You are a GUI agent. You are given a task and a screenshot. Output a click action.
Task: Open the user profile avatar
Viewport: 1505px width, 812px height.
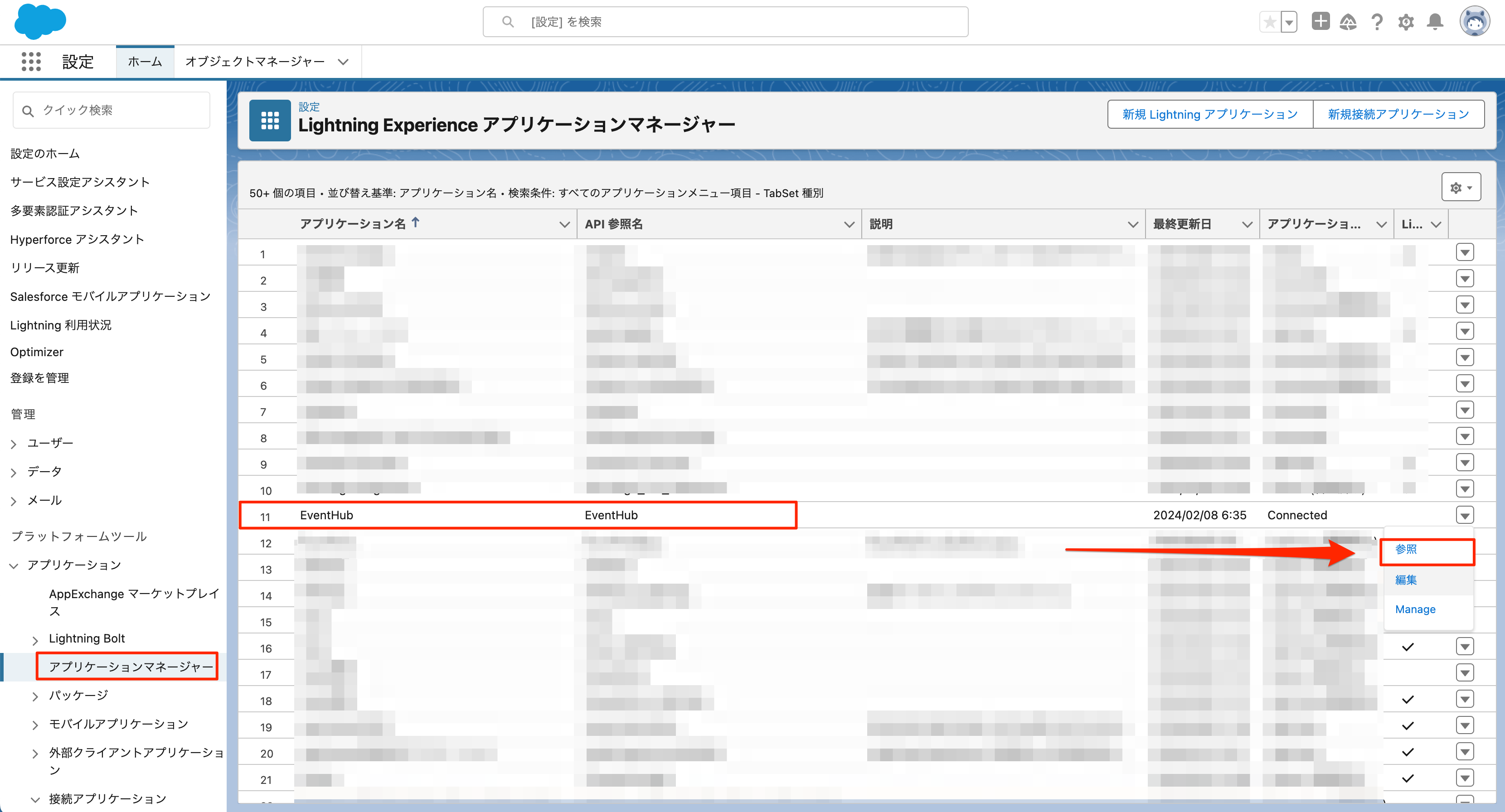(1475, 22)
